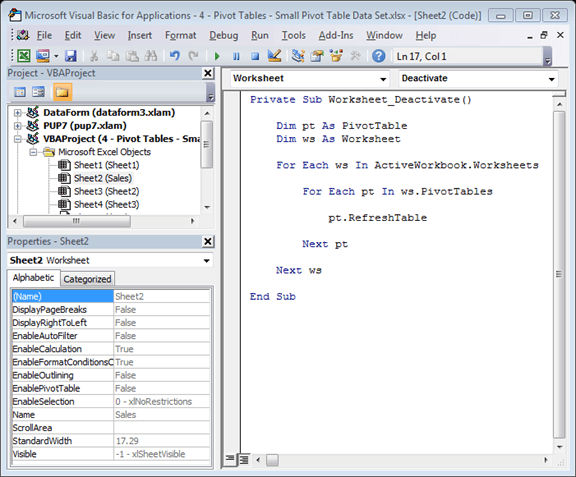Expand the PUP7 (pup7.xlam) project node
This screenshot has width=576, height=477.
[17, 126]
